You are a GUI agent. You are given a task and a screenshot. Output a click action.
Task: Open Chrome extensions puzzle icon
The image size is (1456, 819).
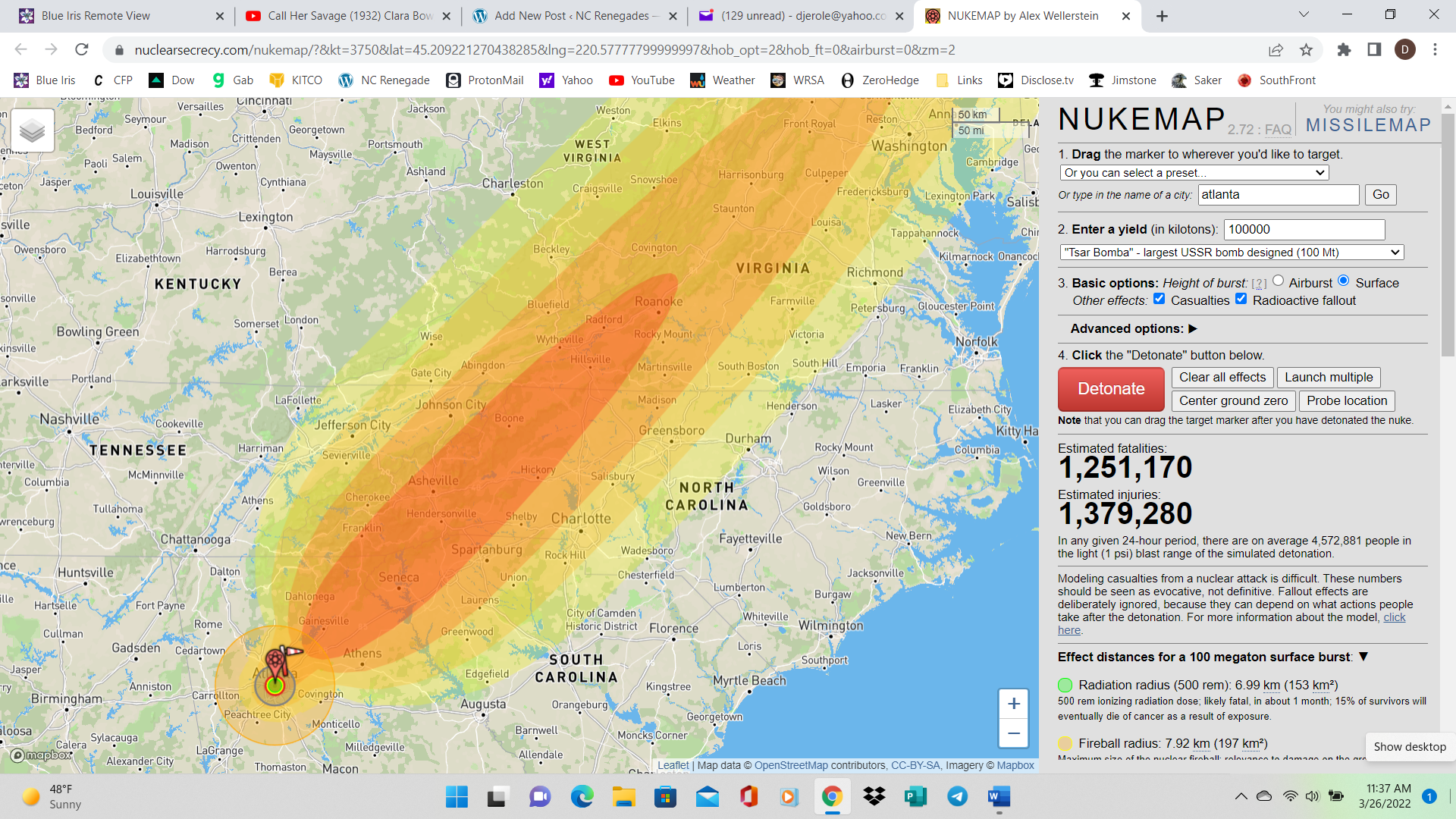point(1344,49)
